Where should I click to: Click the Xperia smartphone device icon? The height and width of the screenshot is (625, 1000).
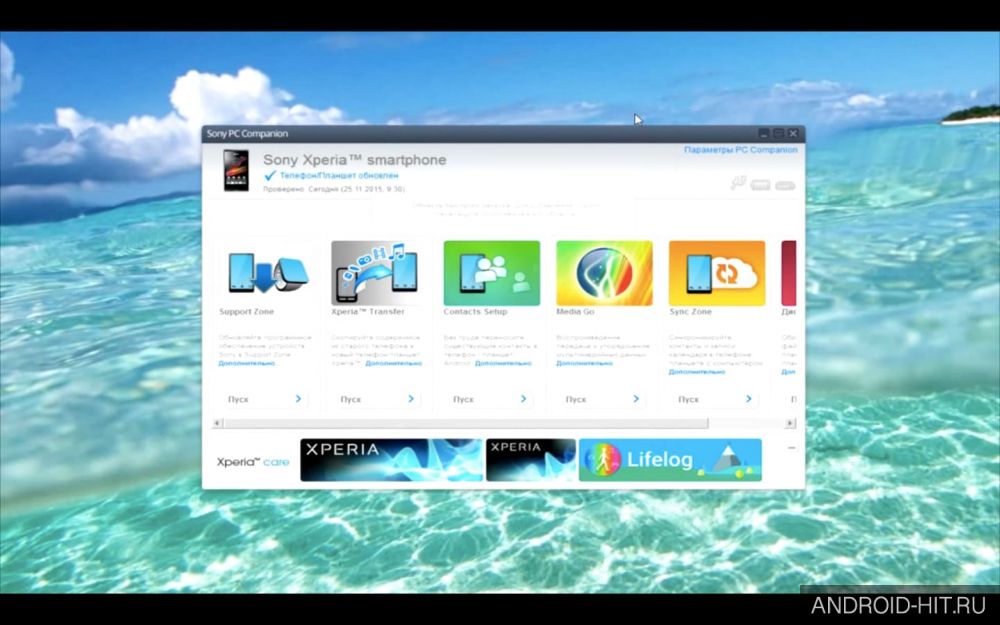pyautogui.click(x=236, y=171)
